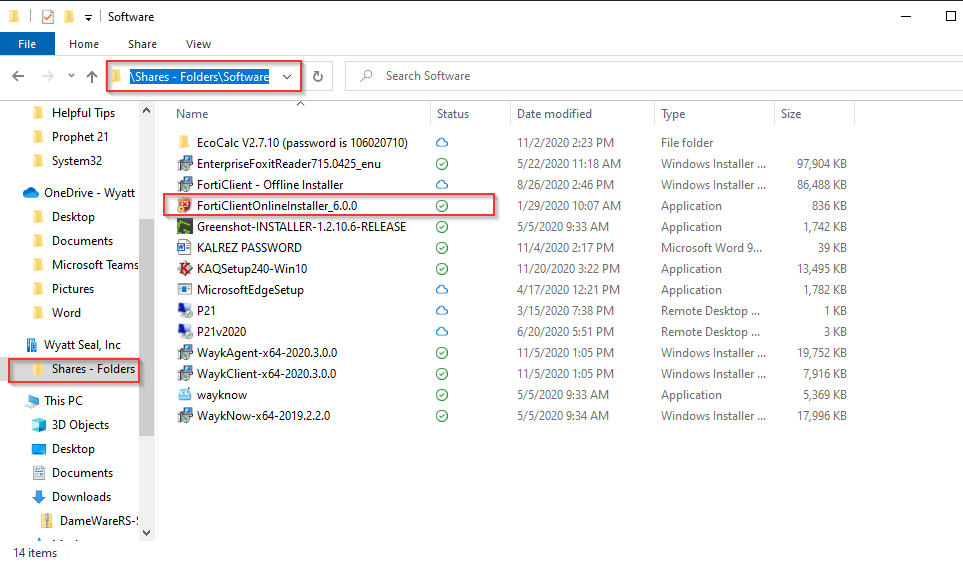Click the Microsoft Word 9... type cell
Viewport: 963px width, 574px height.
[711, 248]
